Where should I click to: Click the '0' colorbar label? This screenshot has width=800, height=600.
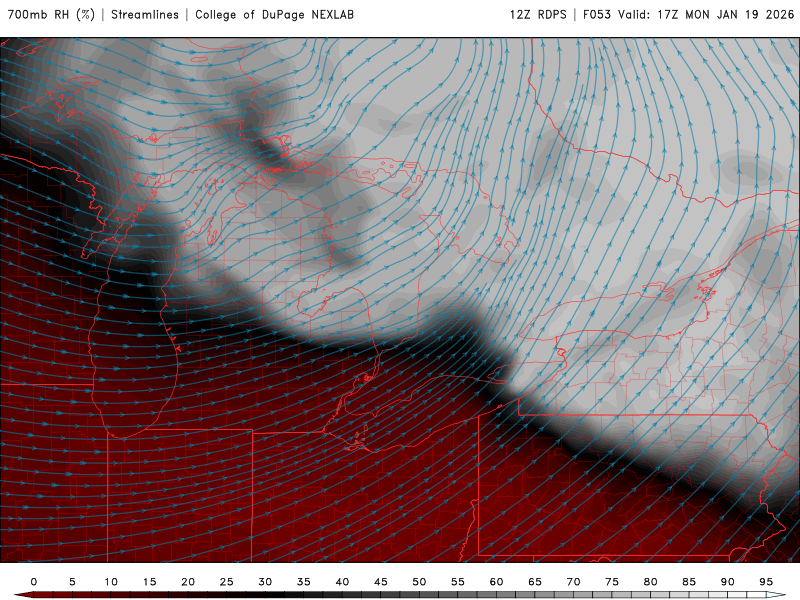click(x=34, y=582)
